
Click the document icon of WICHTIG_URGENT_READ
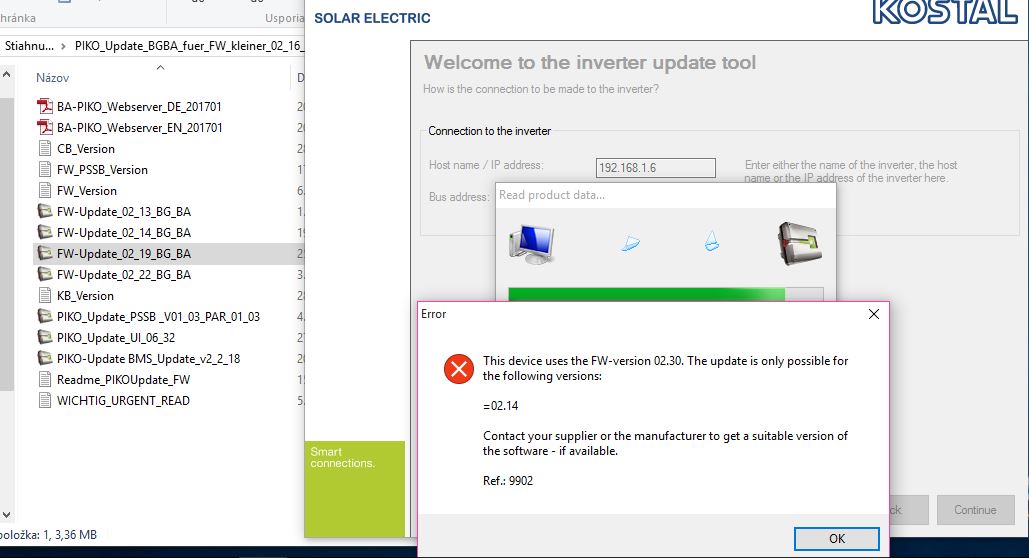pyautogui.click(x=45, y=400)
